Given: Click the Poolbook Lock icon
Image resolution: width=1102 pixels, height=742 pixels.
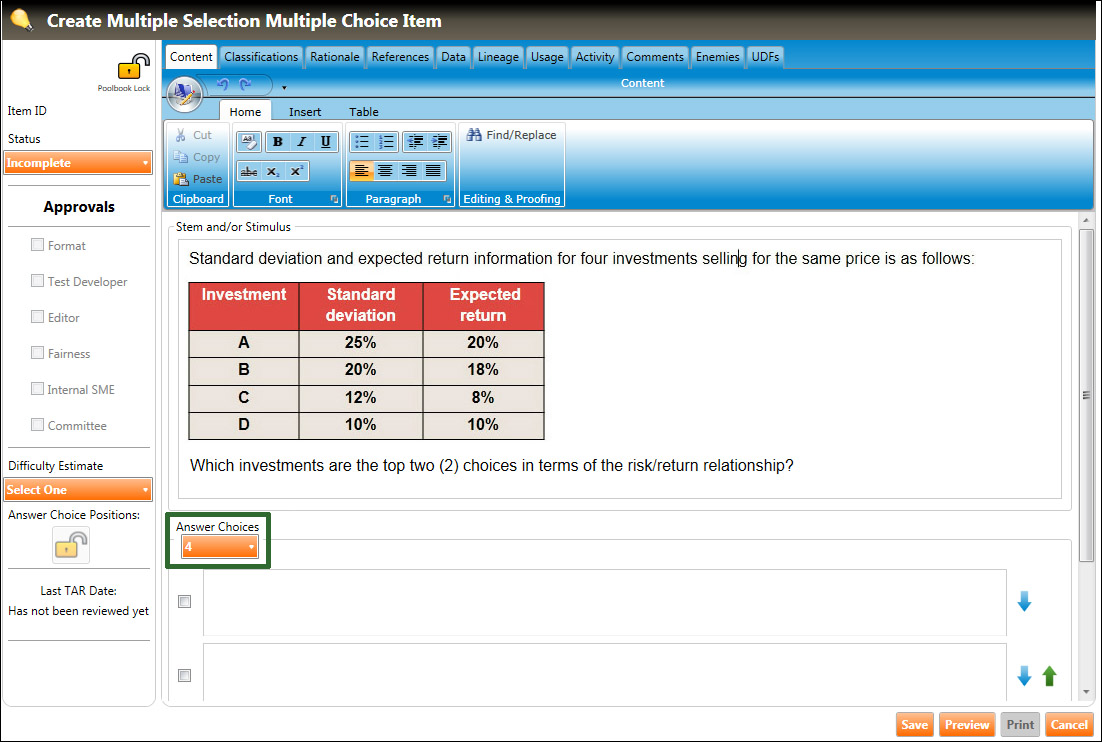Looking at the screenshot, I should coord(132,68).
